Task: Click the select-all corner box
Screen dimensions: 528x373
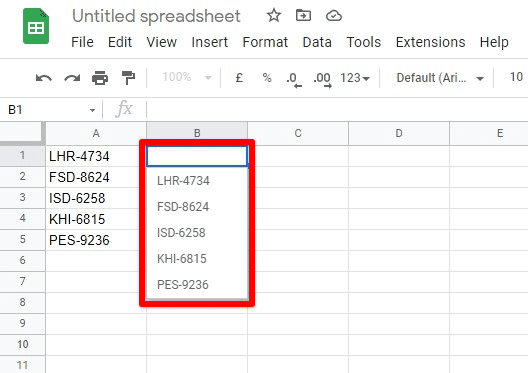Action: coord(22,133)
